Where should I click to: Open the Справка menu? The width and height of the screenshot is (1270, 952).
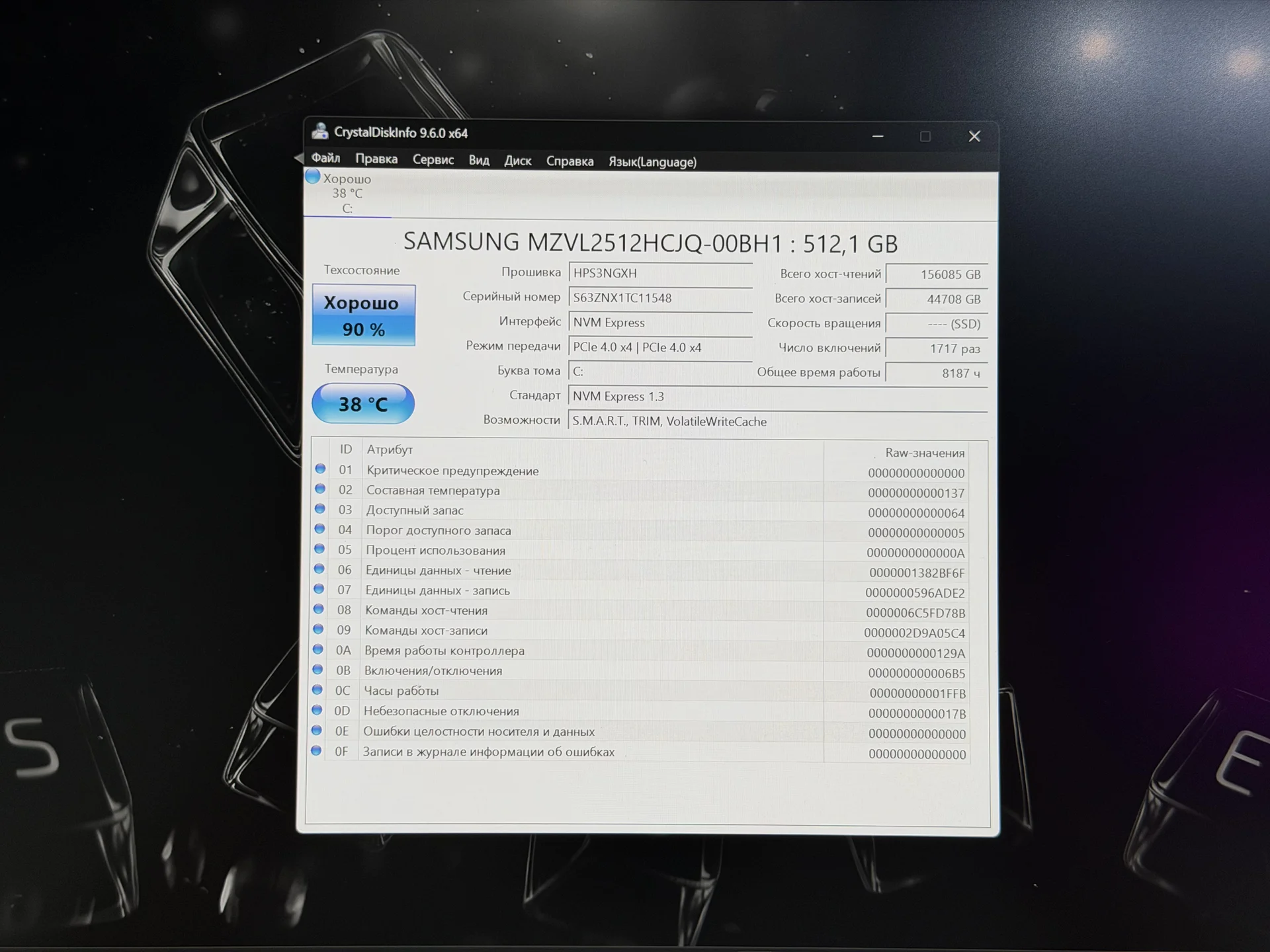pyautogui.click(x=570, y=161)
